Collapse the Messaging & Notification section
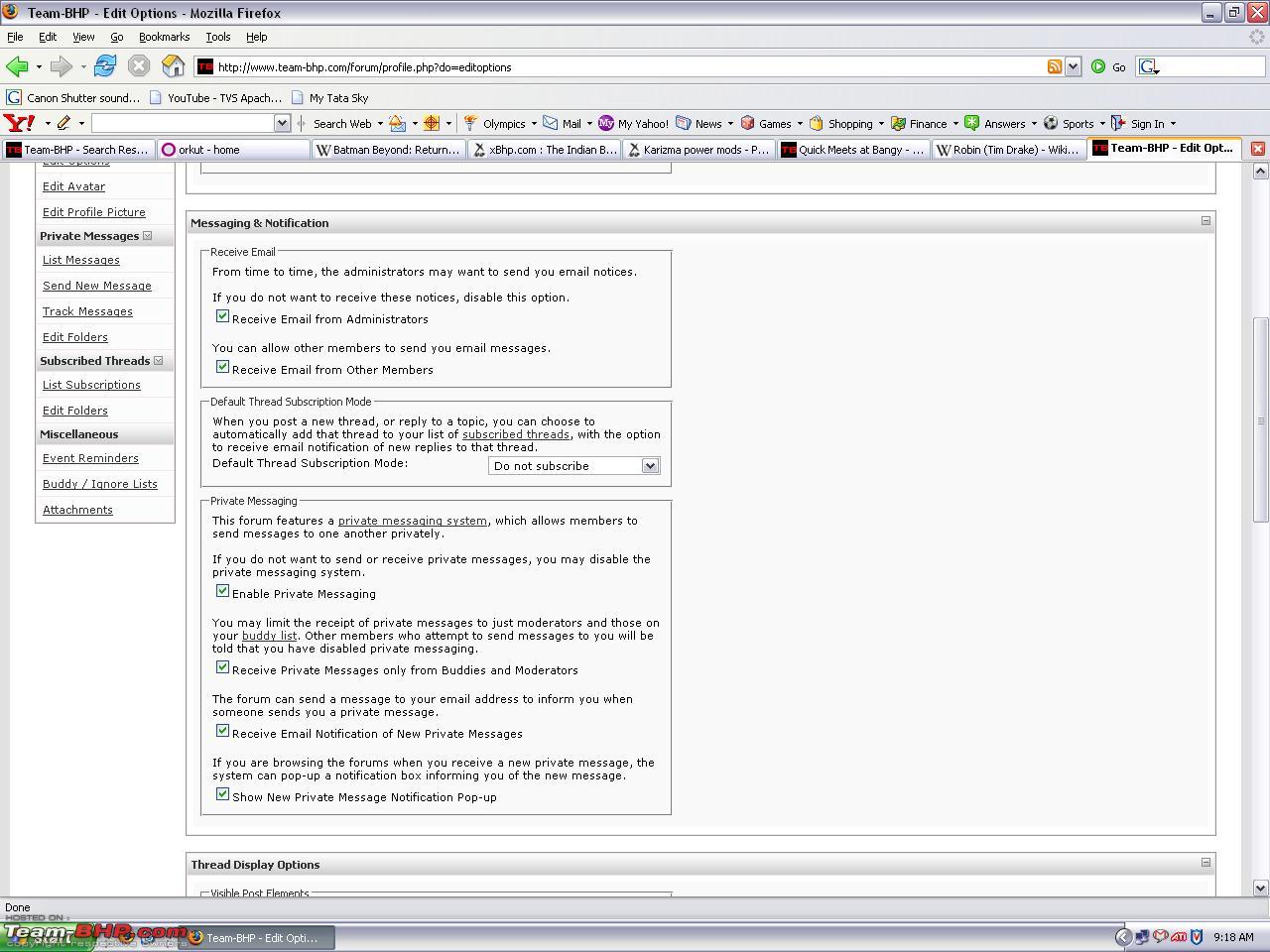This screenshot has height=952, width=1270. coord(1206,221)
